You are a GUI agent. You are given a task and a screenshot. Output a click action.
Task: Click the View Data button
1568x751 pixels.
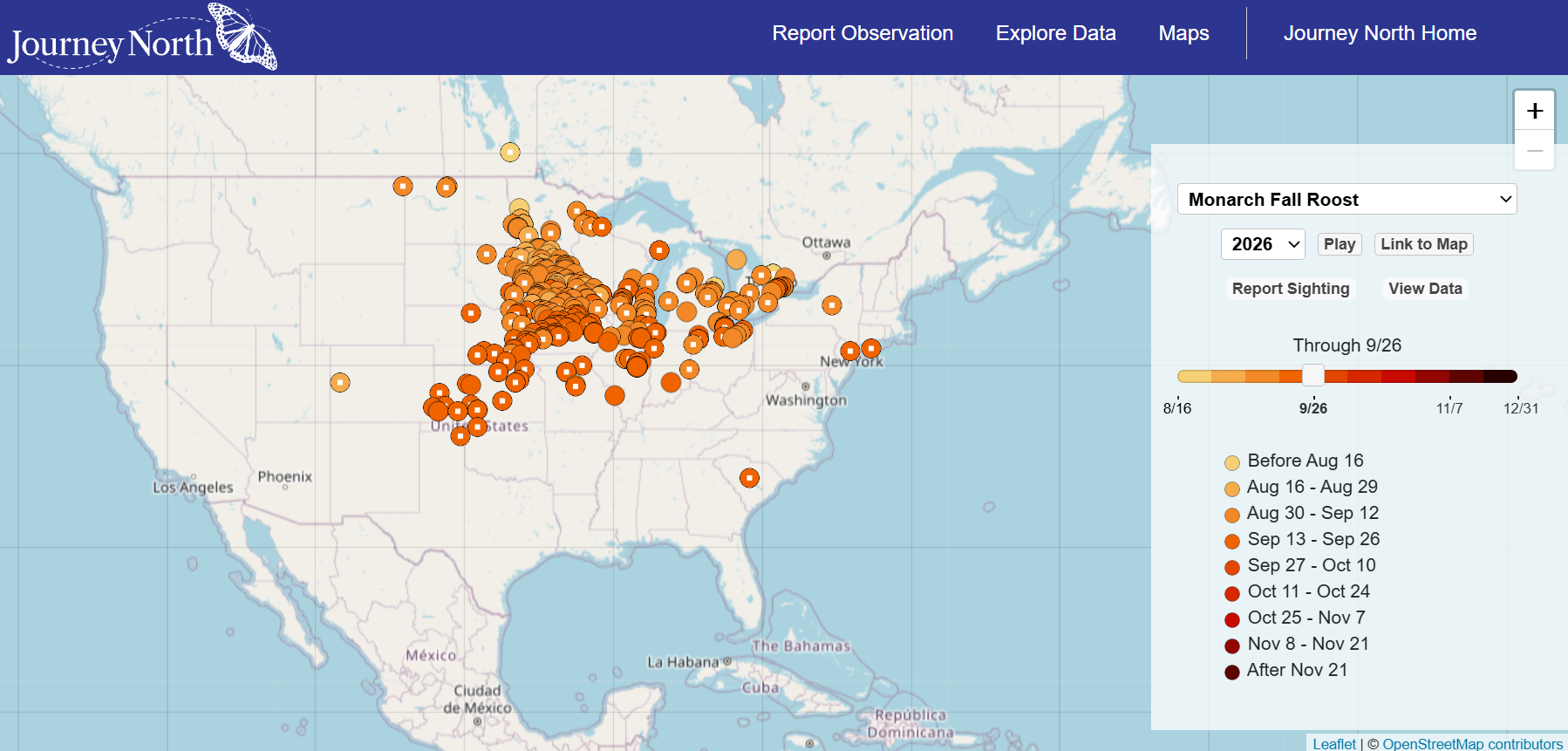[x=1425, y=289]
